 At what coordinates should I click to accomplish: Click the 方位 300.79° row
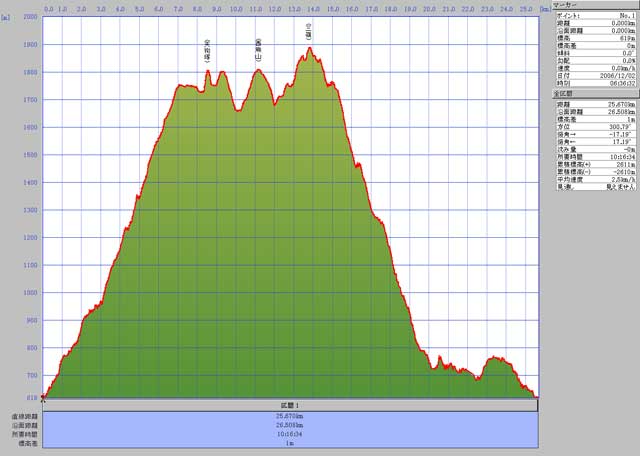coord(594,127)
